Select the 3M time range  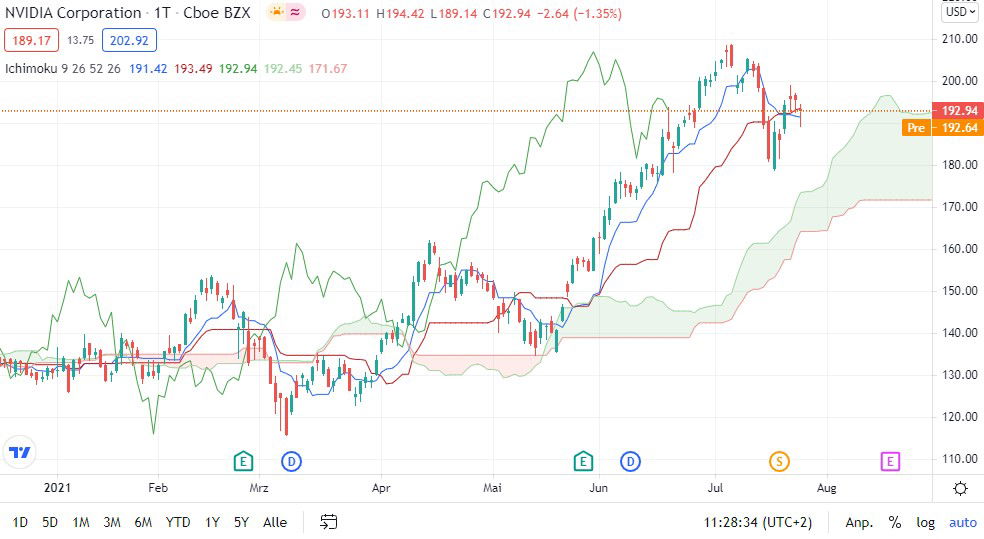tap(112, 522)
